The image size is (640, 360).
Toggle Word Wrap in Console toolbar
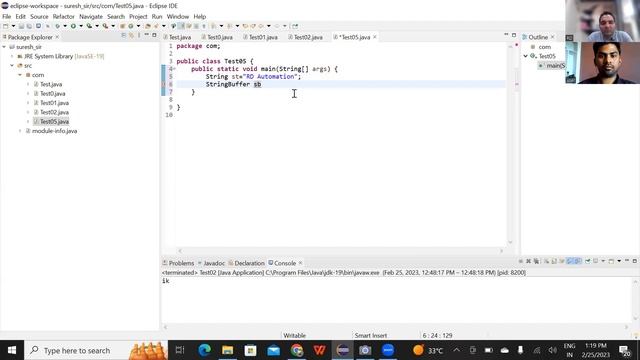coord(562,261)
